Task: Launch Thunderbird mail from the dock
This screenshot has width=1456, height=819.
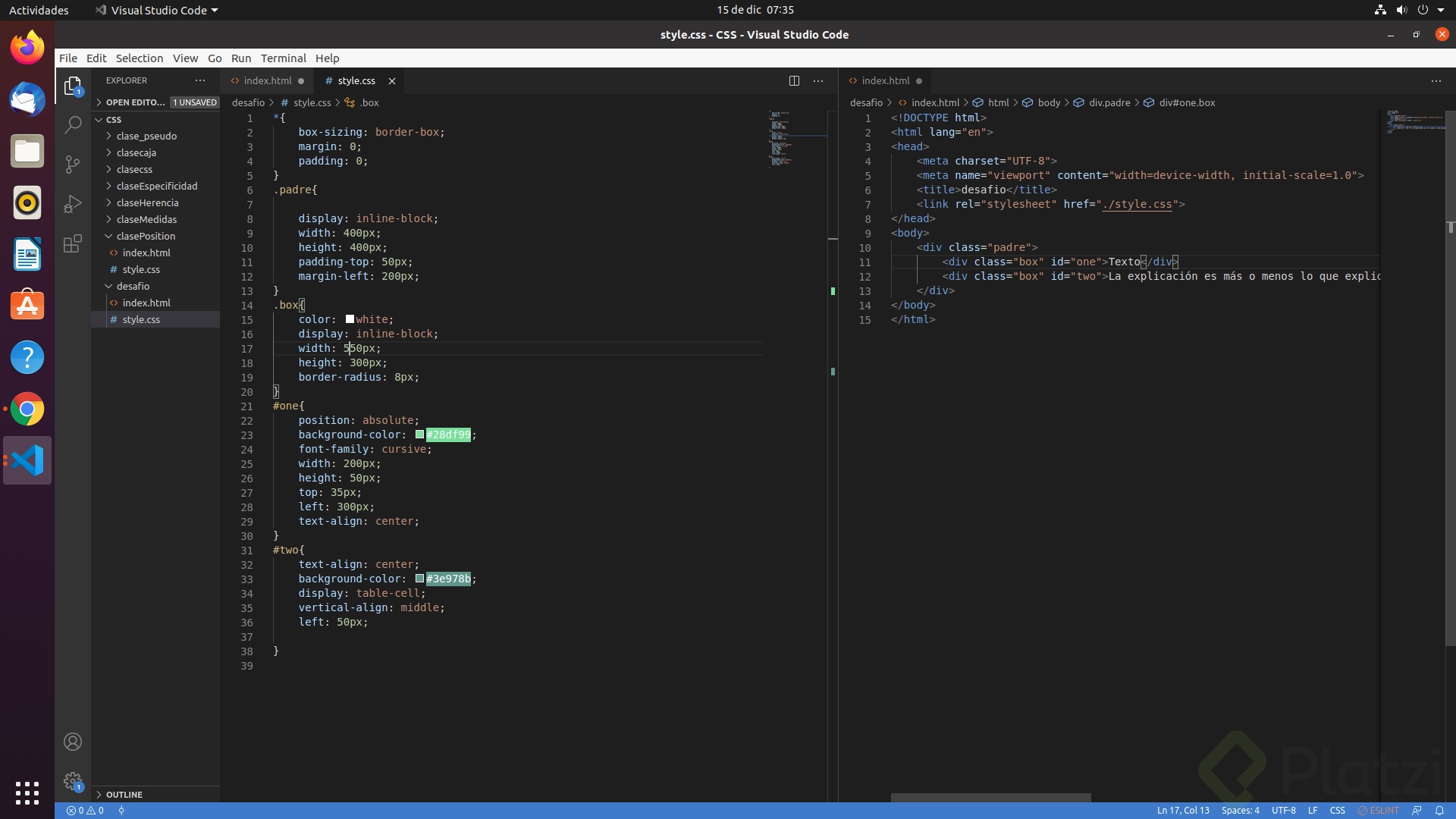Action: 27,99
